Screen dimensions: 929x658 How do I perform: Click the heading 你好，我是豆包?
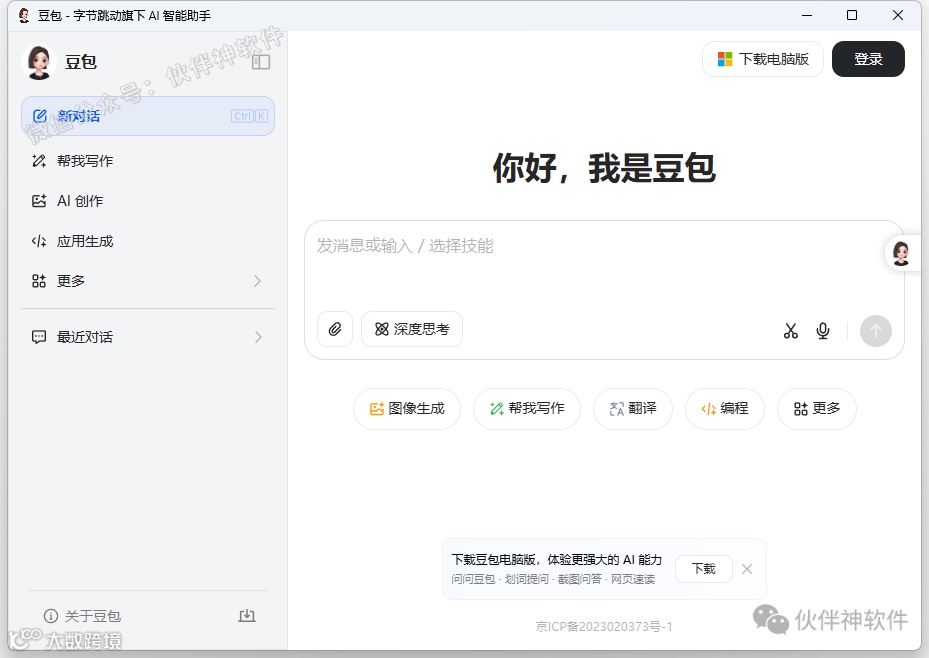pos(604,168)
